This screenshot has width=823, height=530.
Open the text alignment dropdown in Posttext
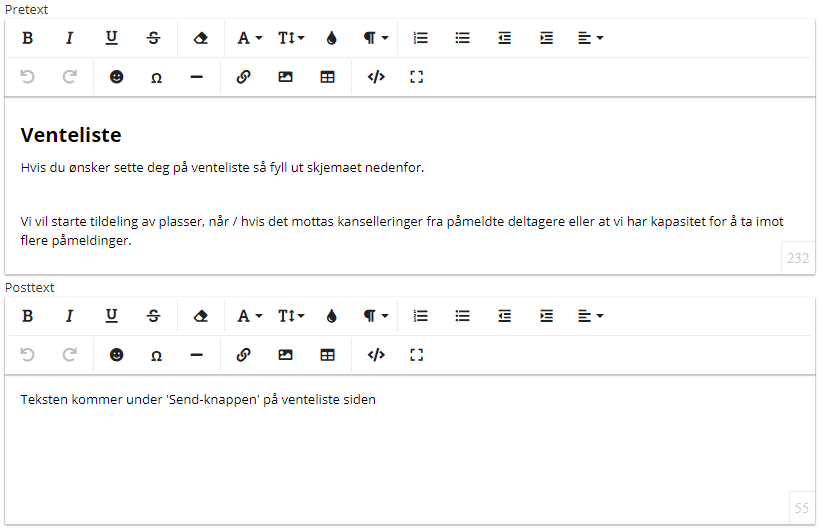click(x=590, y=316)
